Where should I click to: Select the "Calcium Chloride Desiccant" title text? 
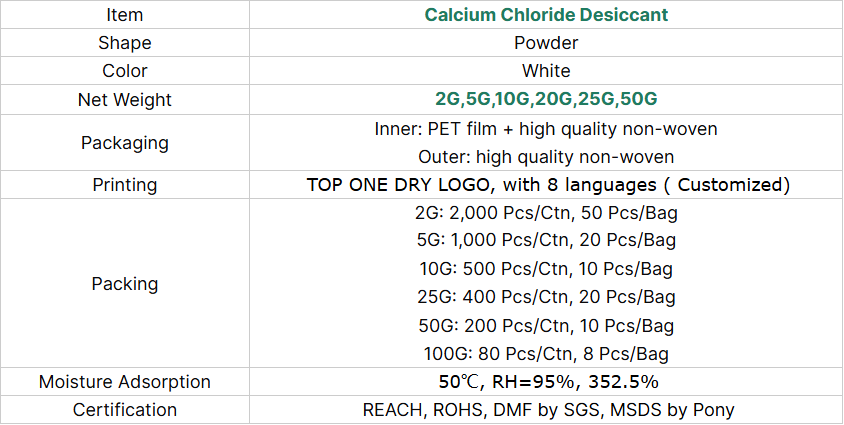pyautogui.click(x=546, y=15)
